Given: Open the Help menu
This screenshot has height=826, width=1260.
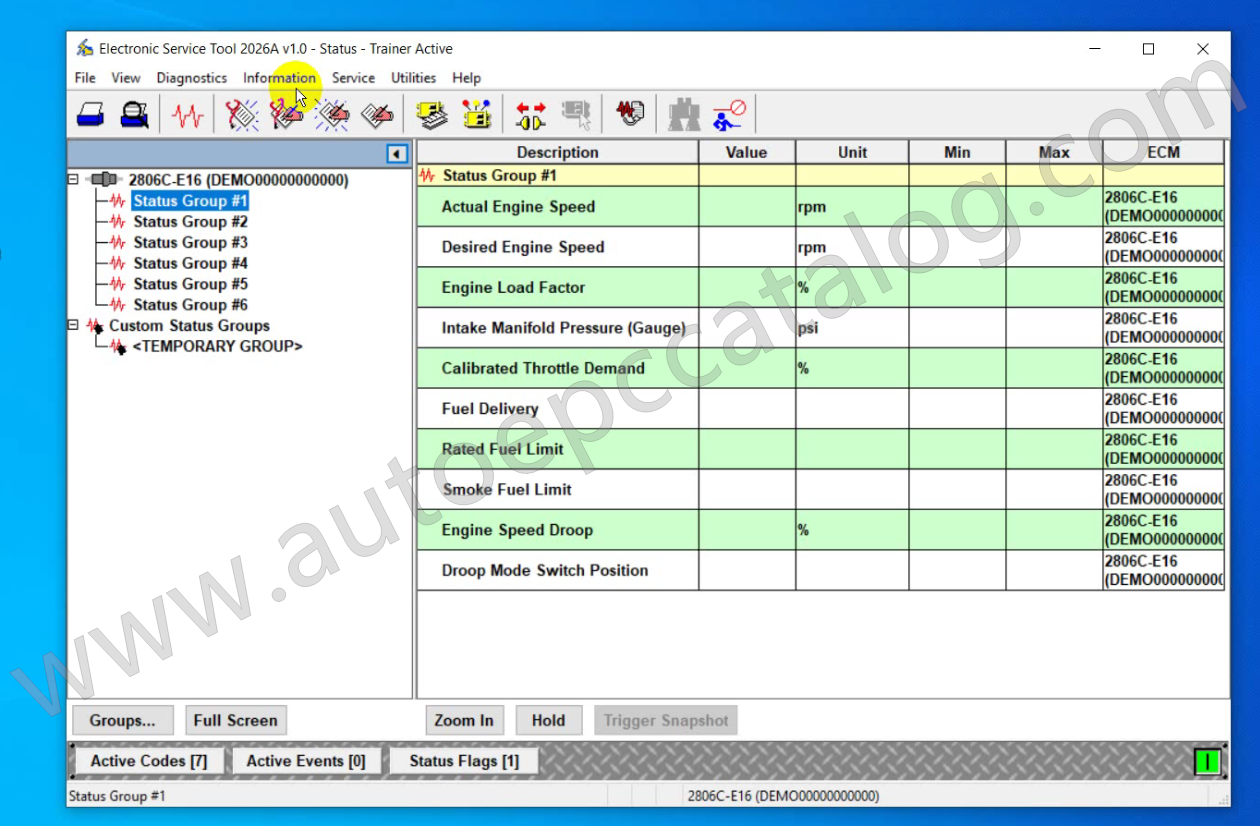Looking at the screenshot, I should (466, 78).
